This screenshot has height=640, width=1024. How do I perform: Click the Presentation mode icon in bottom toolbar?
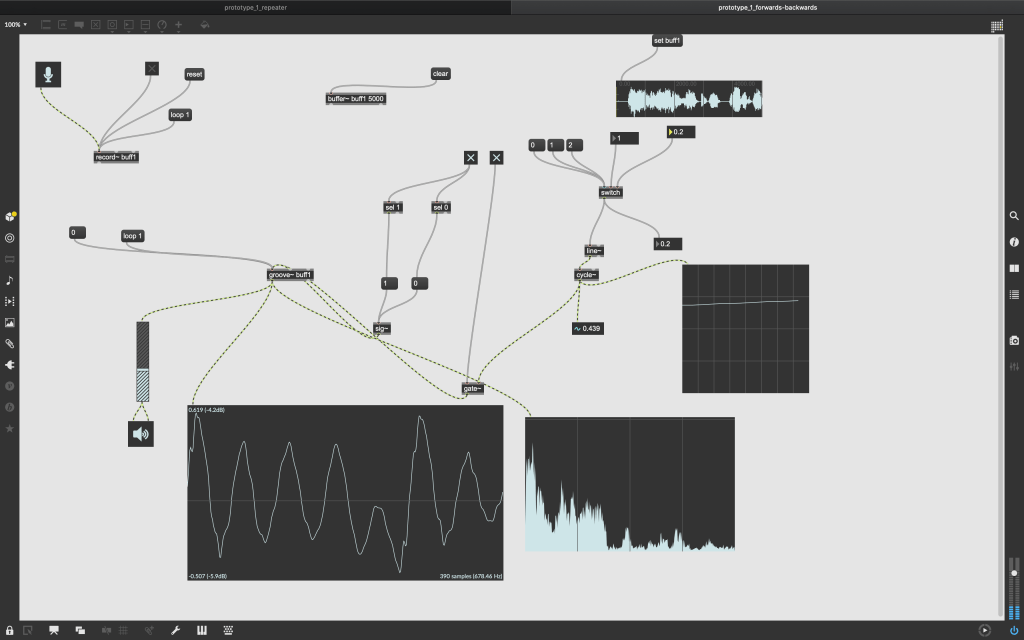coord(54,630)
